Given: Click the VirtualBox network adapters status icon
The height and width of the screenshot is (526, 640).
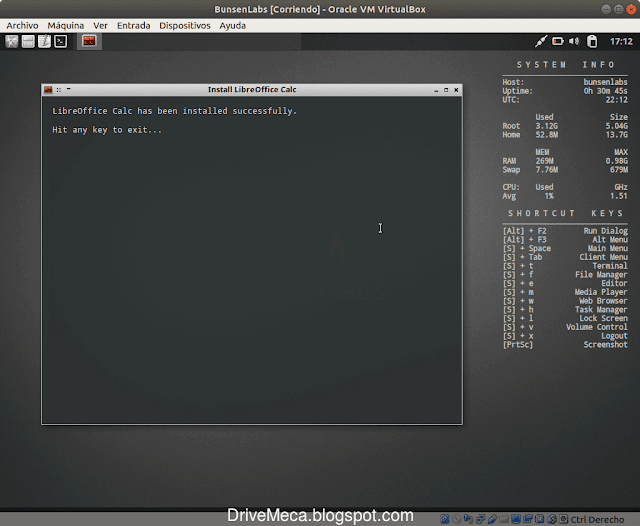Looking at the screenshot, I should click(480, 519).
